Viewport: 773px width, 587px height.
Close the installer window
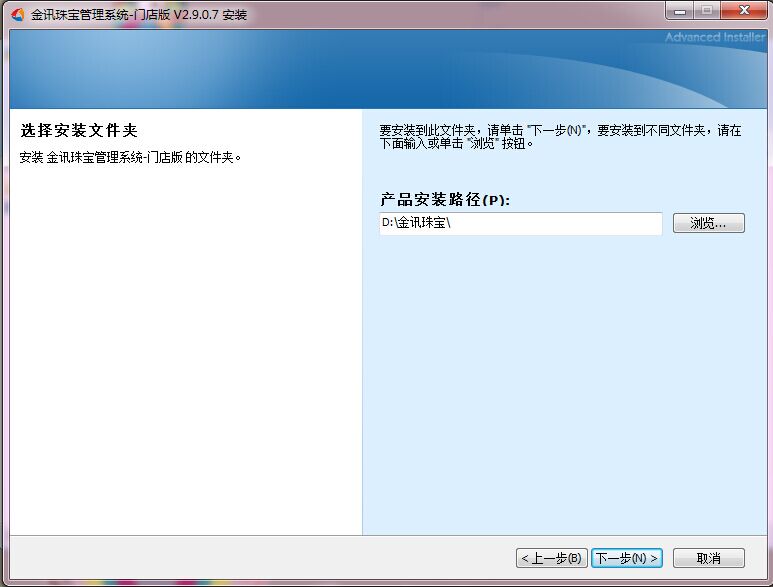tap(744, 11)
